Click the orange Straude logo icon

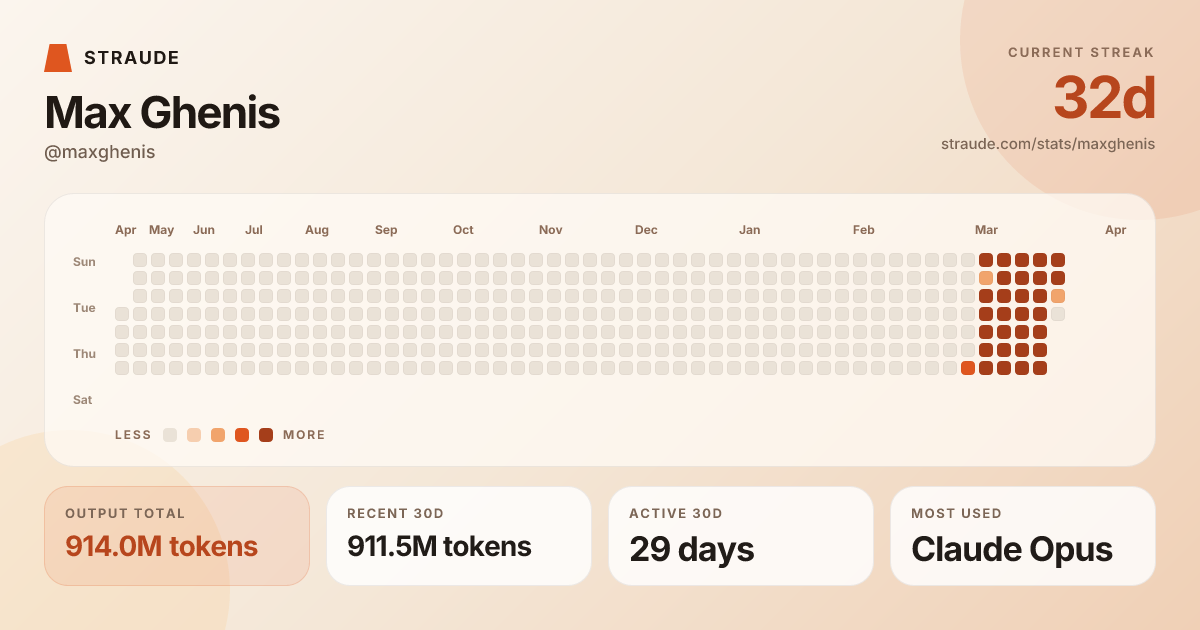pyautogui.click(x=58, y=58)
